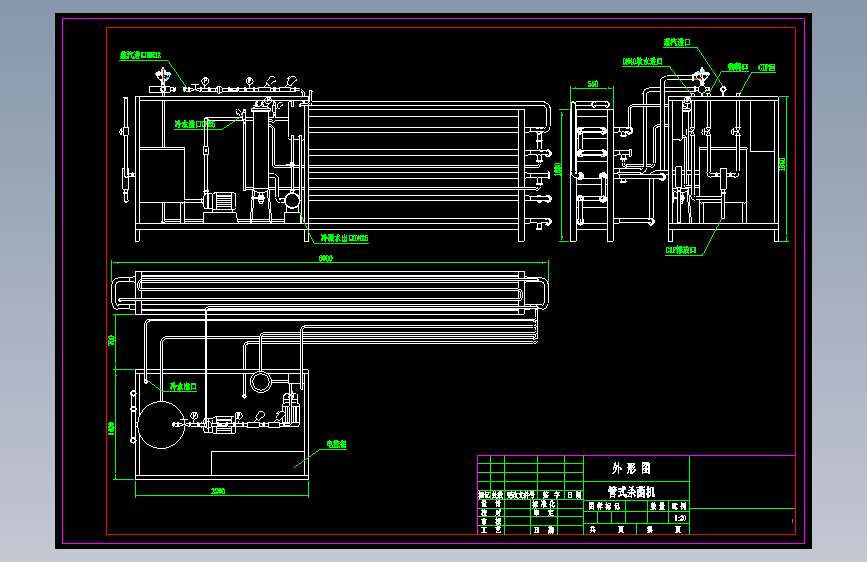
Task: Click the 标准化 cell in title block
Action: [x=544, y=504]
